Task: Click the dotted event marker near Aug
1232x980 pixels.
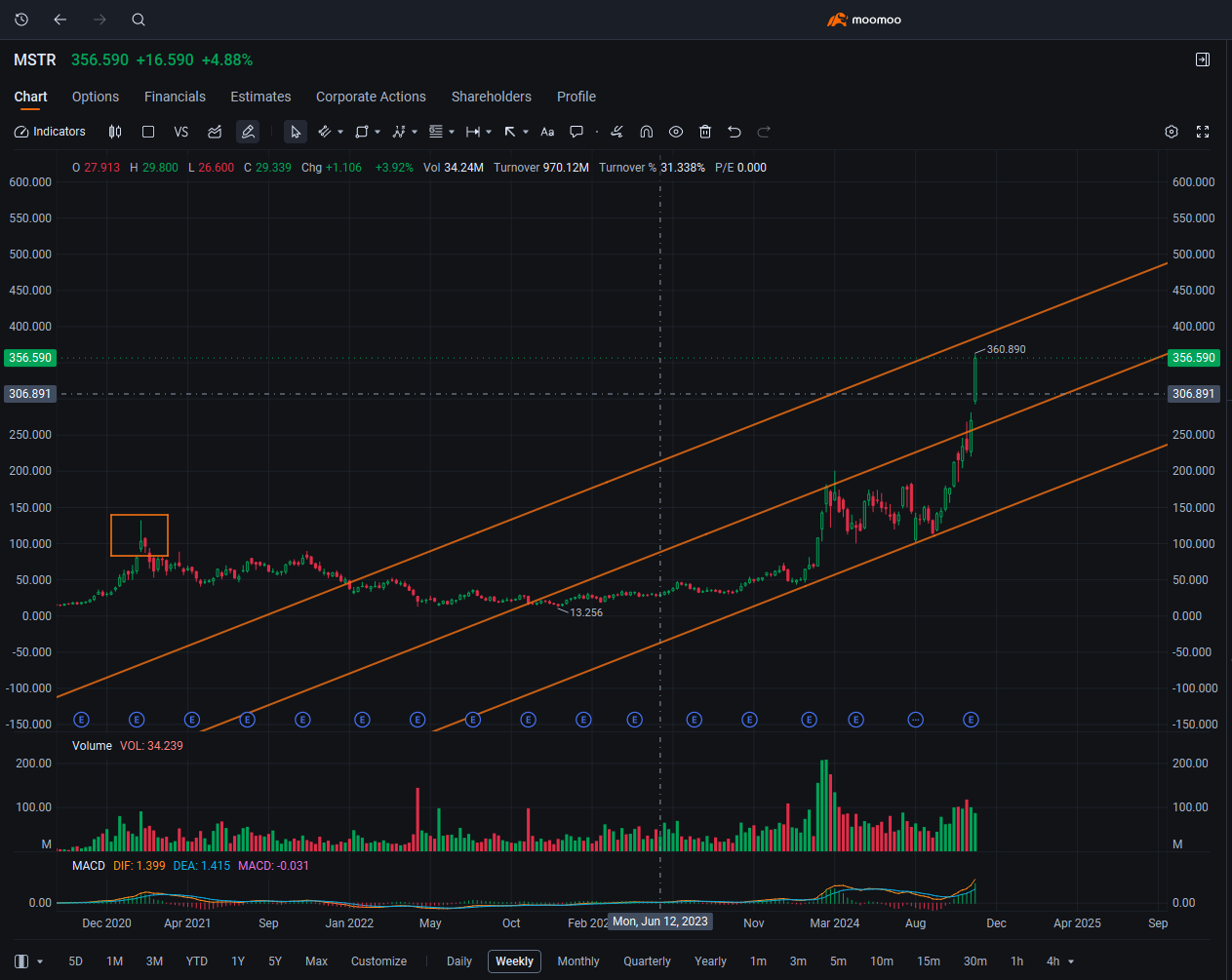Action: (x=915, y=720)
